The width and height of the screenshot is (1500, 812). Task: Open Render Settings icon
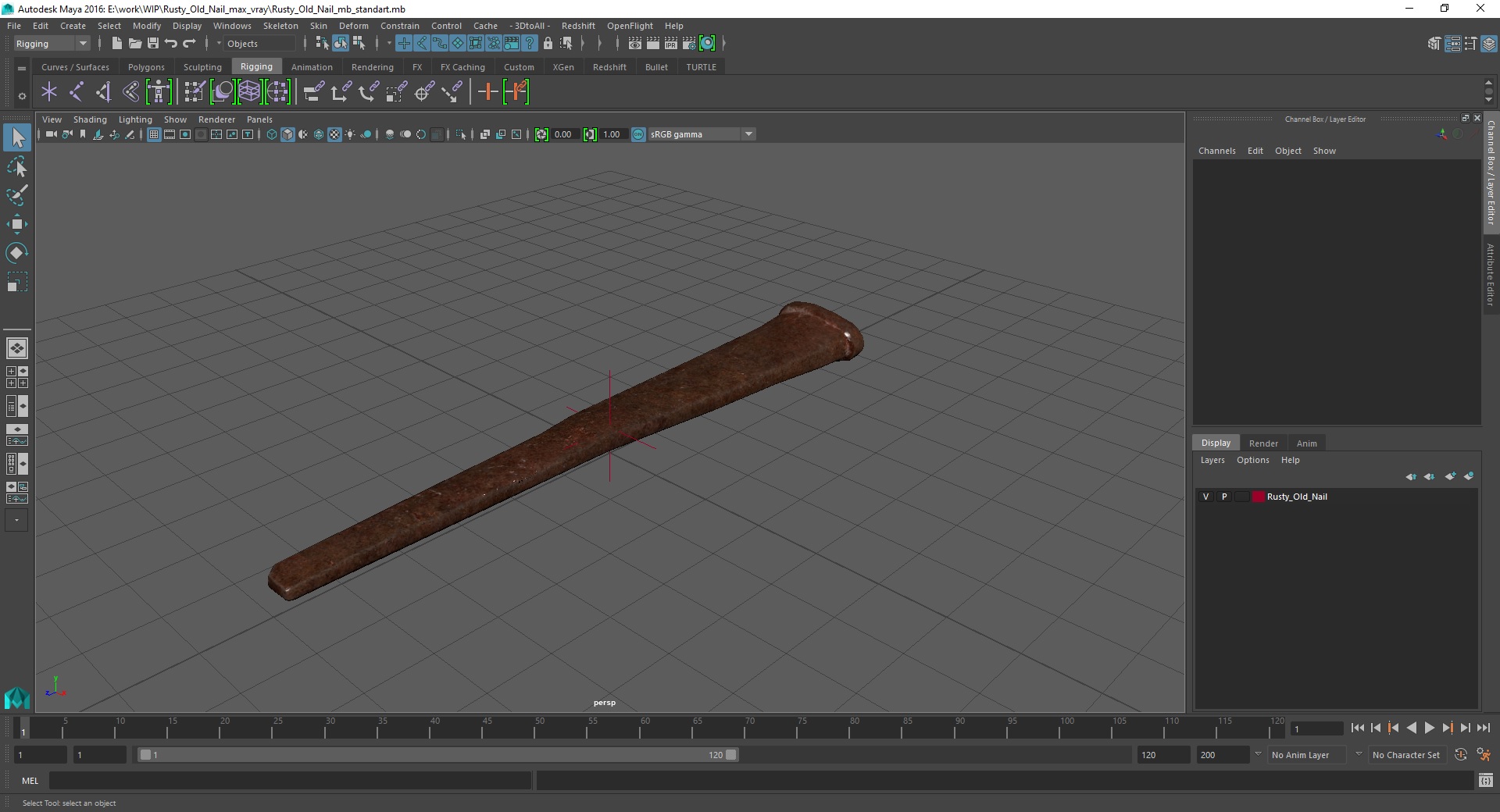689,44
